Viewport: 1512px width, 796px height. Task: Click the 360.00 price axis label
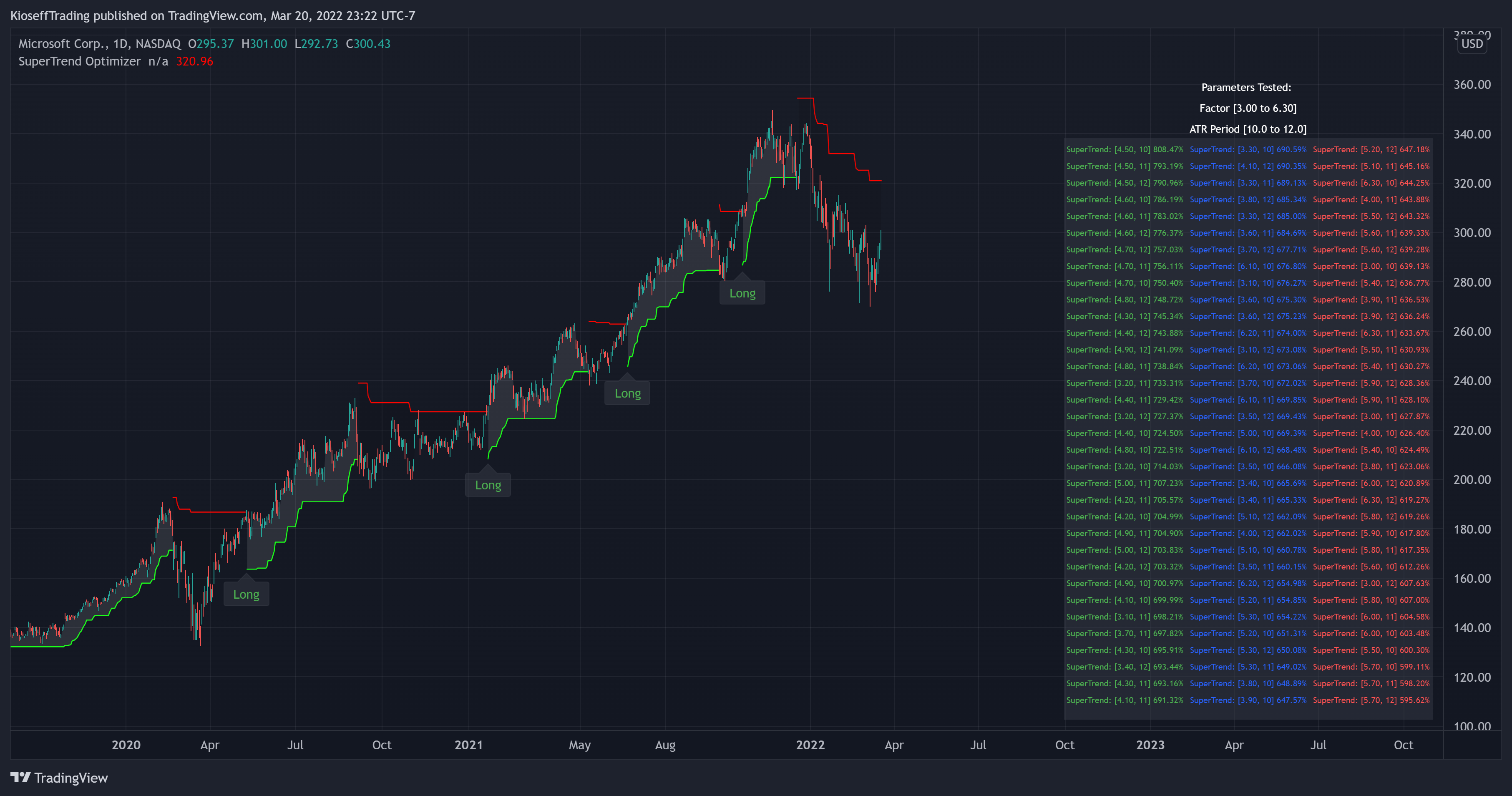pyautogui.click(x=1472, y=85)
